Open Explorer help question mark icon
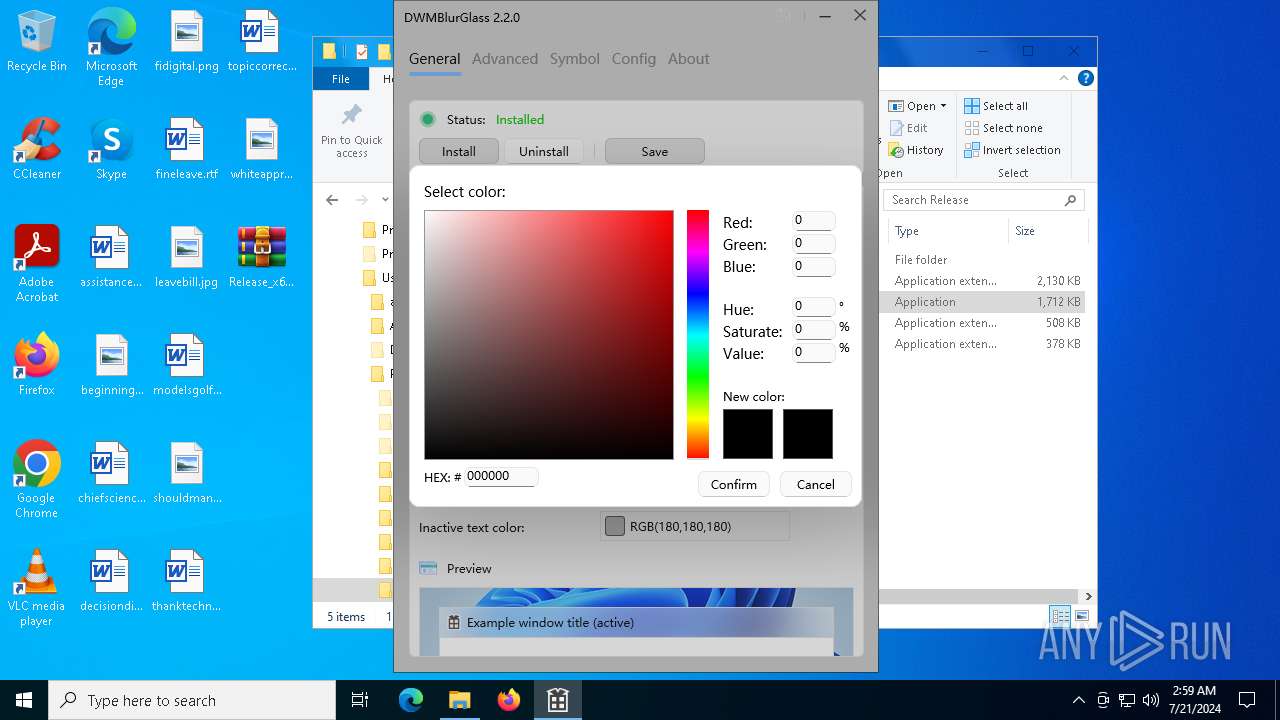Viewport: 1280px width, 720px height. (1086, 78)
